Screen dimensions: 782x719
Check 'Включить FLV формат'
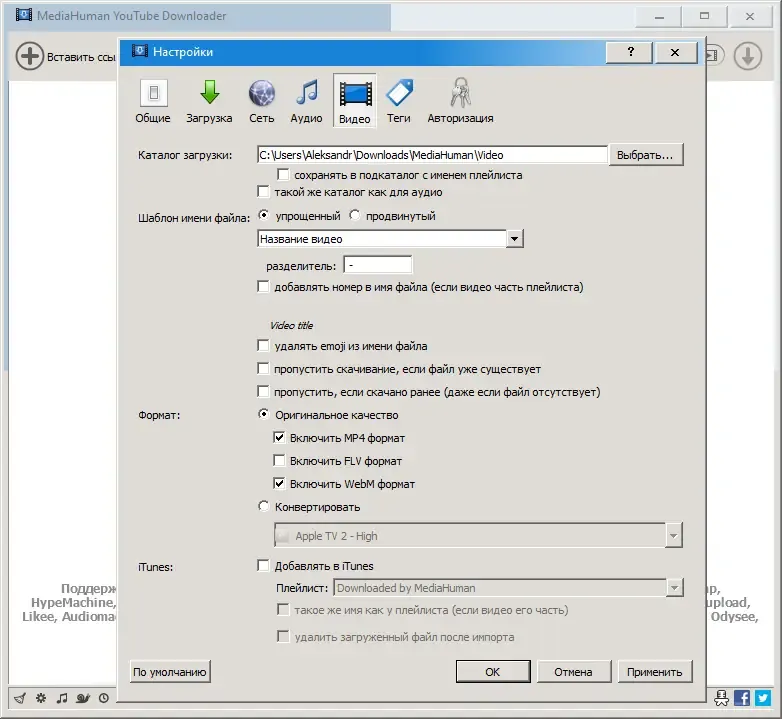click(x=279, y=461)
